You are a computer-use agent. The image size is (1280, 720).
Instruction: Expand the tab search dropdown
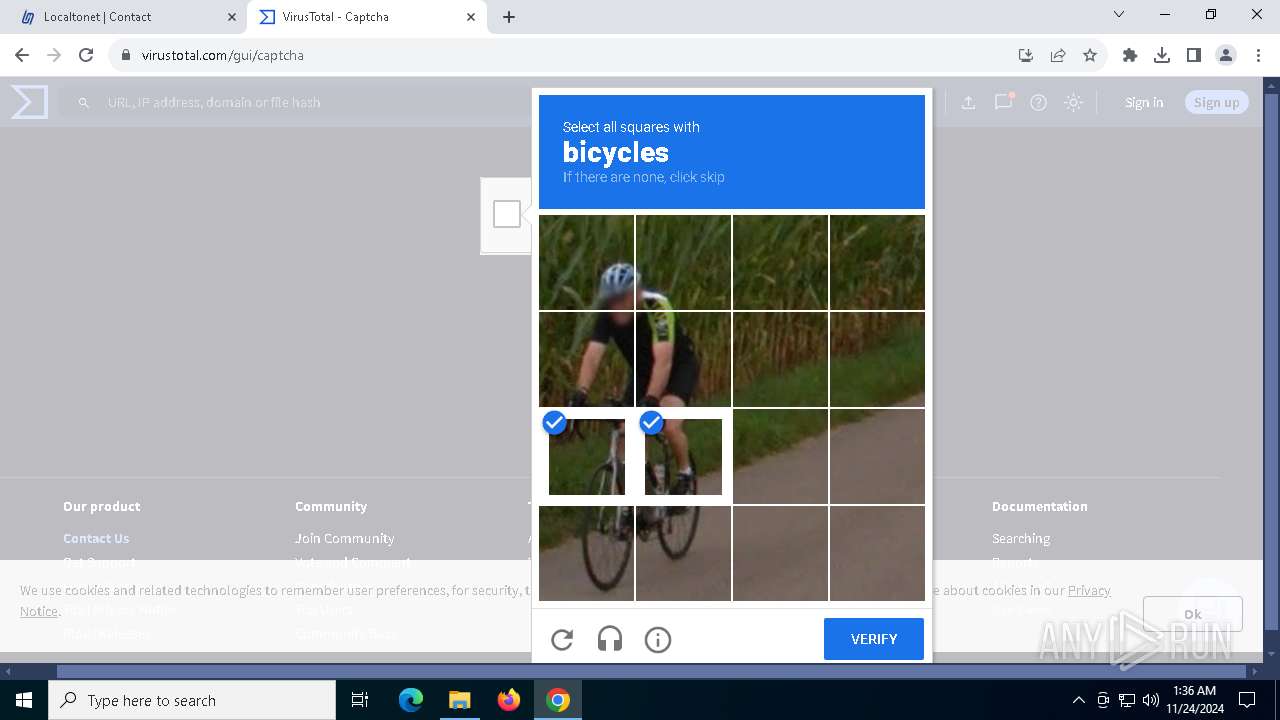pyautogui.click(x=1119, y=15)
